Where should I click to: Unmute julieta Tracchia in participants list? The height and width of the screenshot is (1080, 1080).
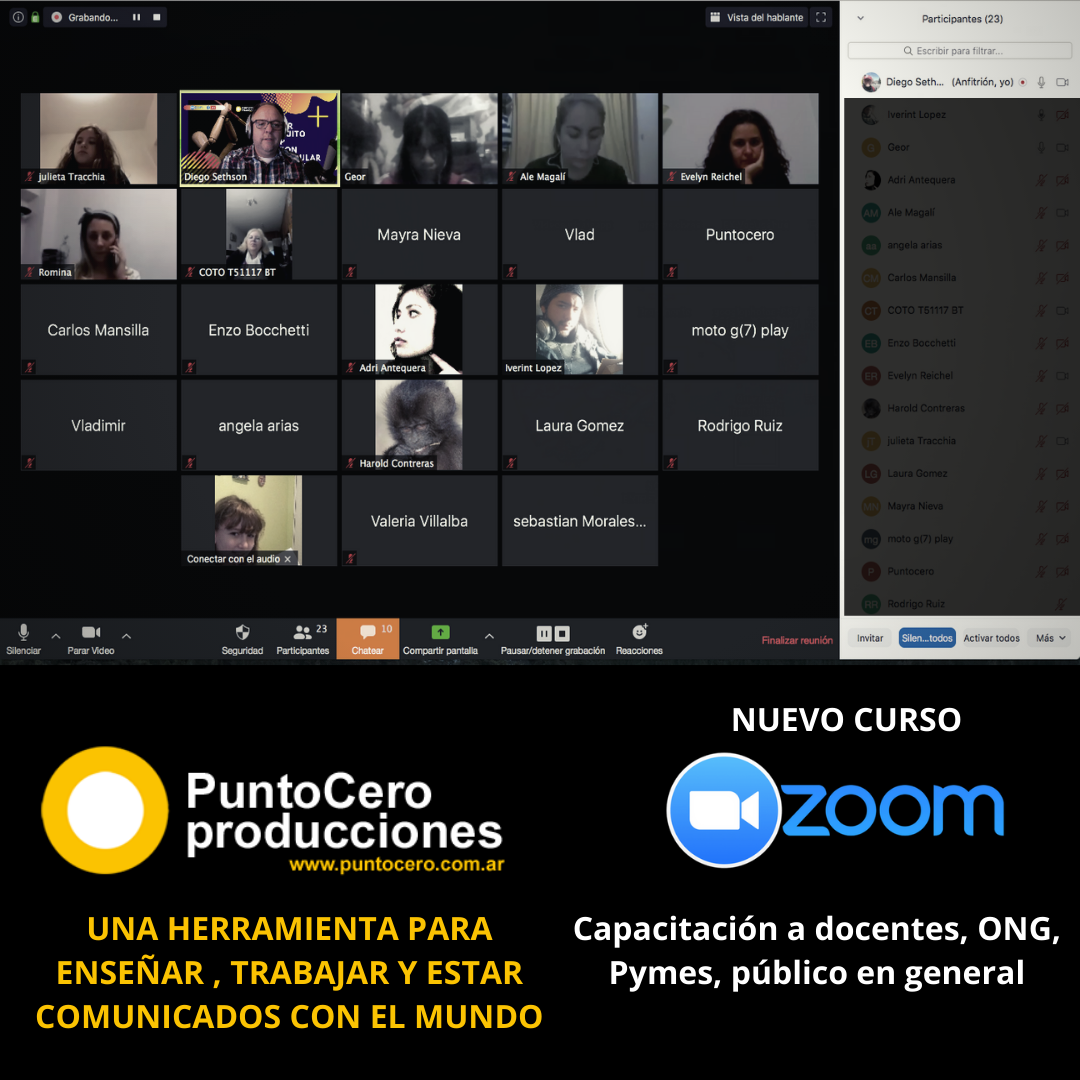(x=1041, y=442)
